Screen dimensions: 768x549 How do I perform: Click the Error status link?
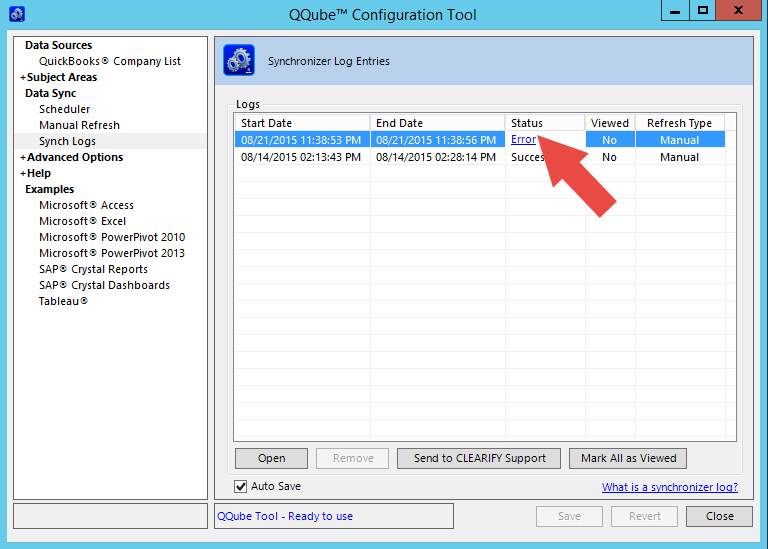tap(523, 140)
